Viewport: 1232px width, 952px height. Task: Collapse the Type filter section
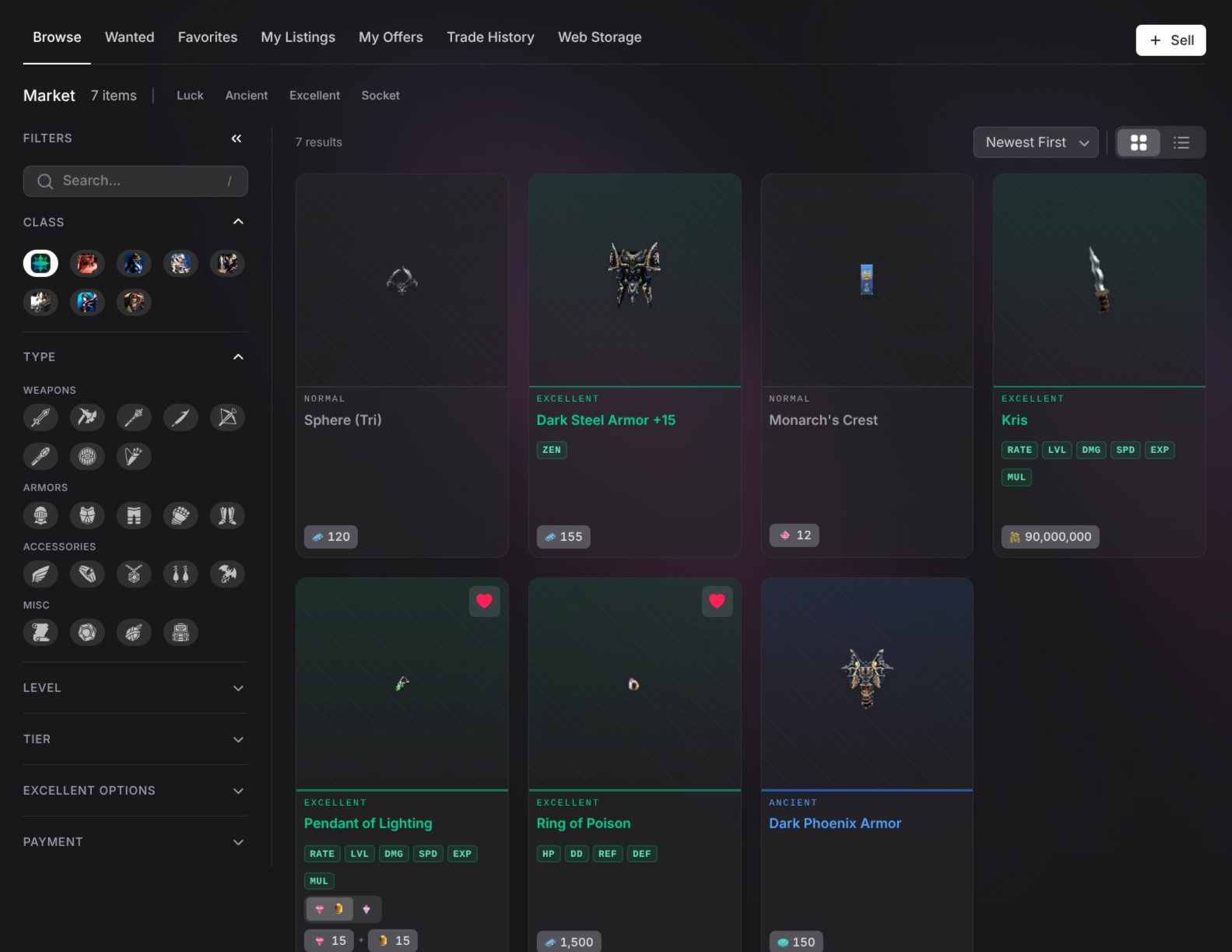click(238, 357)
